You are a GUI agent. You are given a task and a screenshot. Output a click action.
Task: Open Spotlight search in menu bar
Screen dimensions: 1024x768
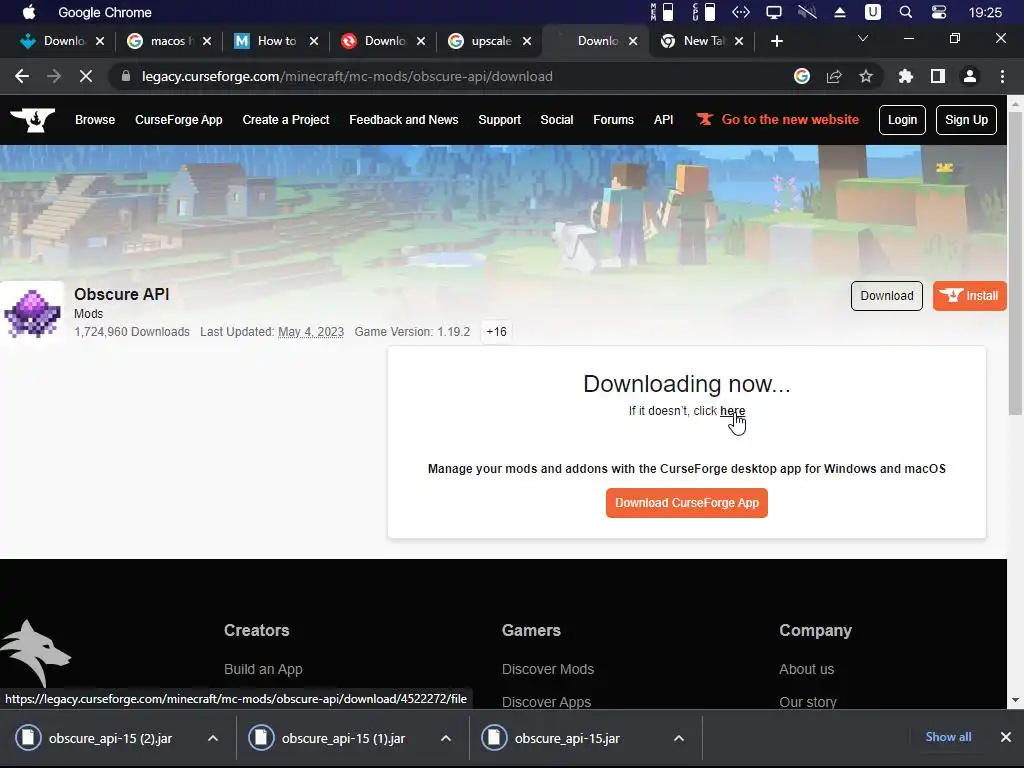[906, 12]
